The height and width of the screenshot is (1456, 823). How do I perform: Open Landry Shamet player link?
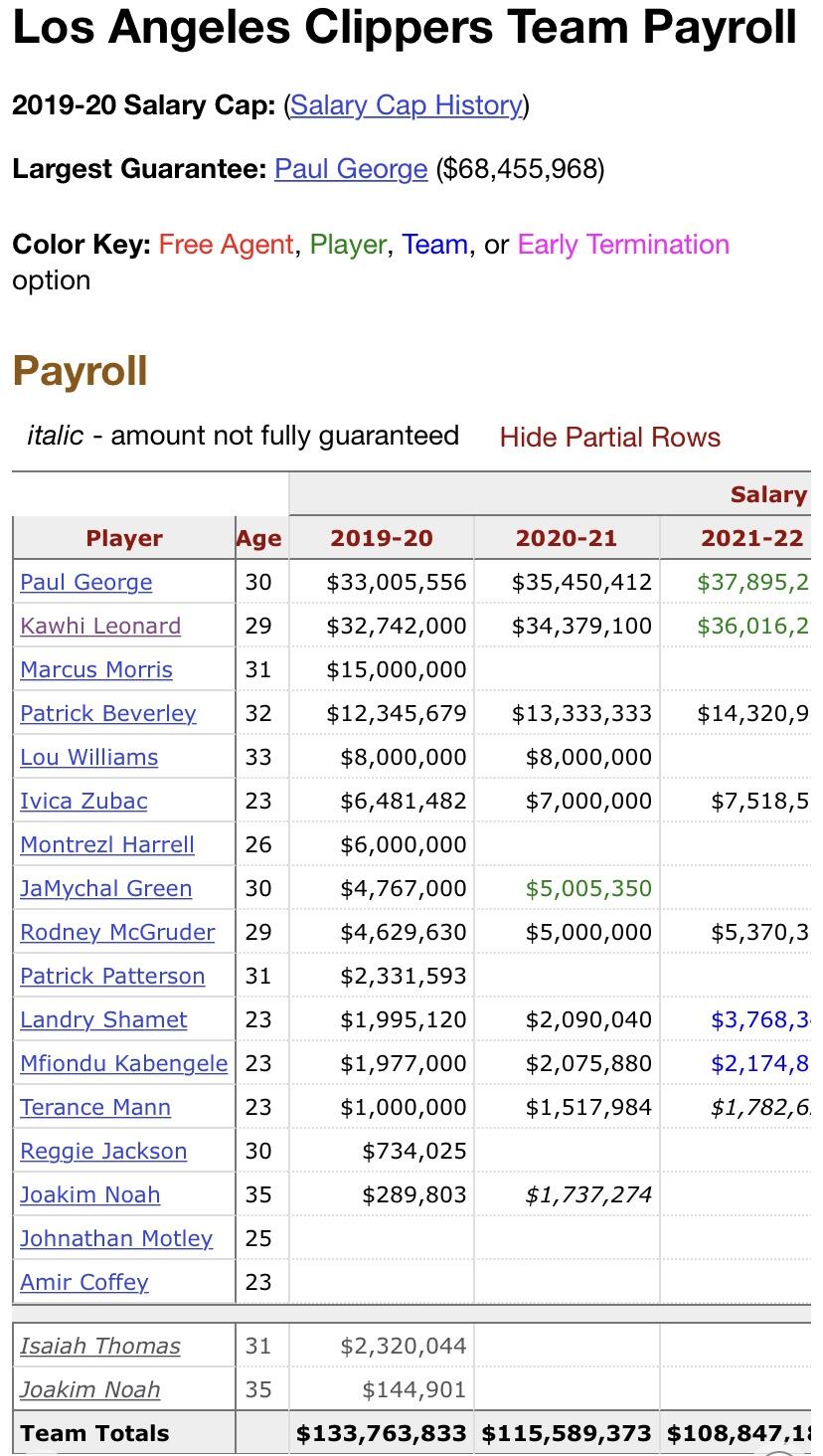[103, 1019]
